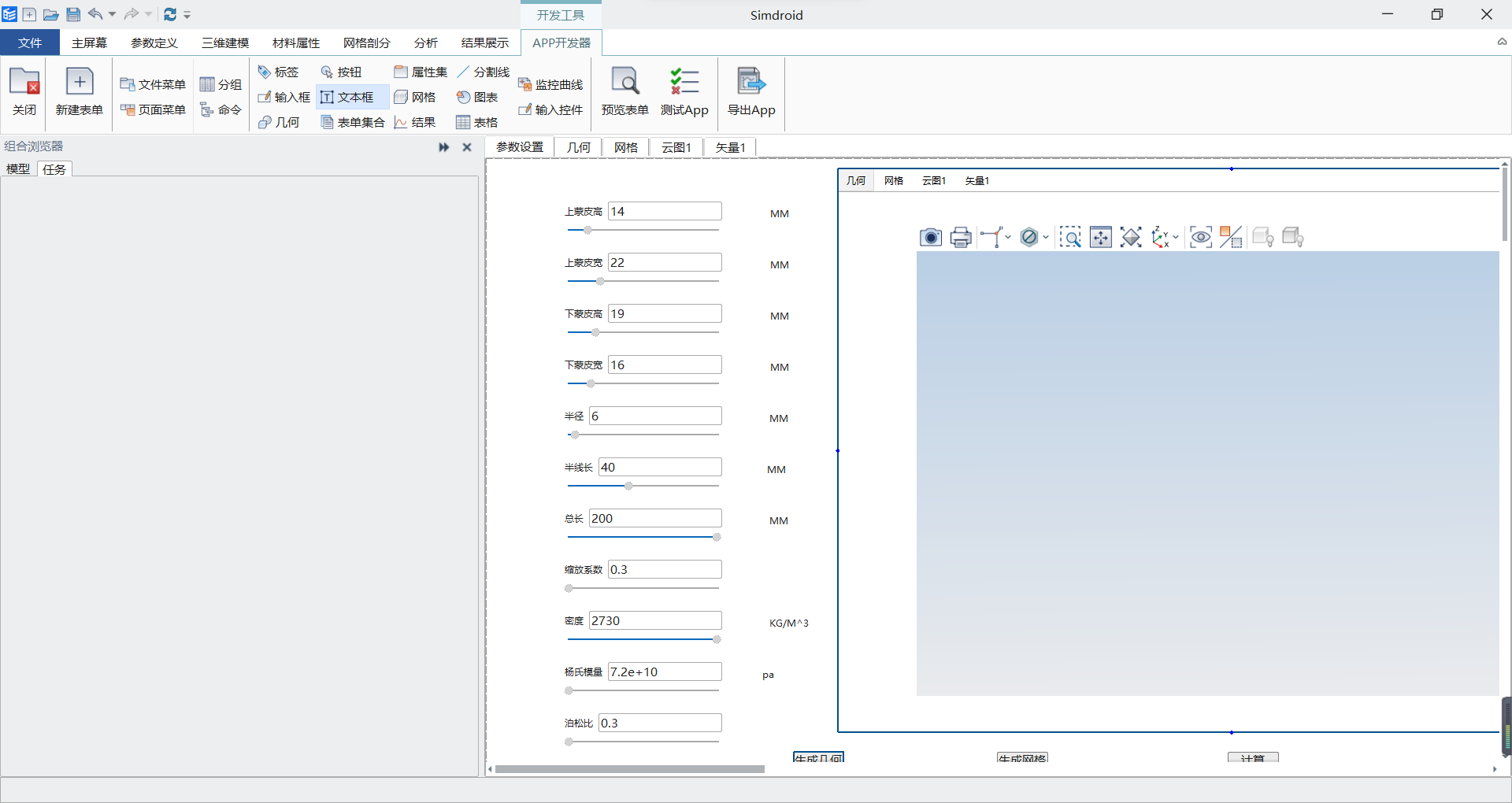This screenshot has width=1512, height=803.
Task: Switch to the 结果展示 ribbon tab
Action: [x=485, y=43]
